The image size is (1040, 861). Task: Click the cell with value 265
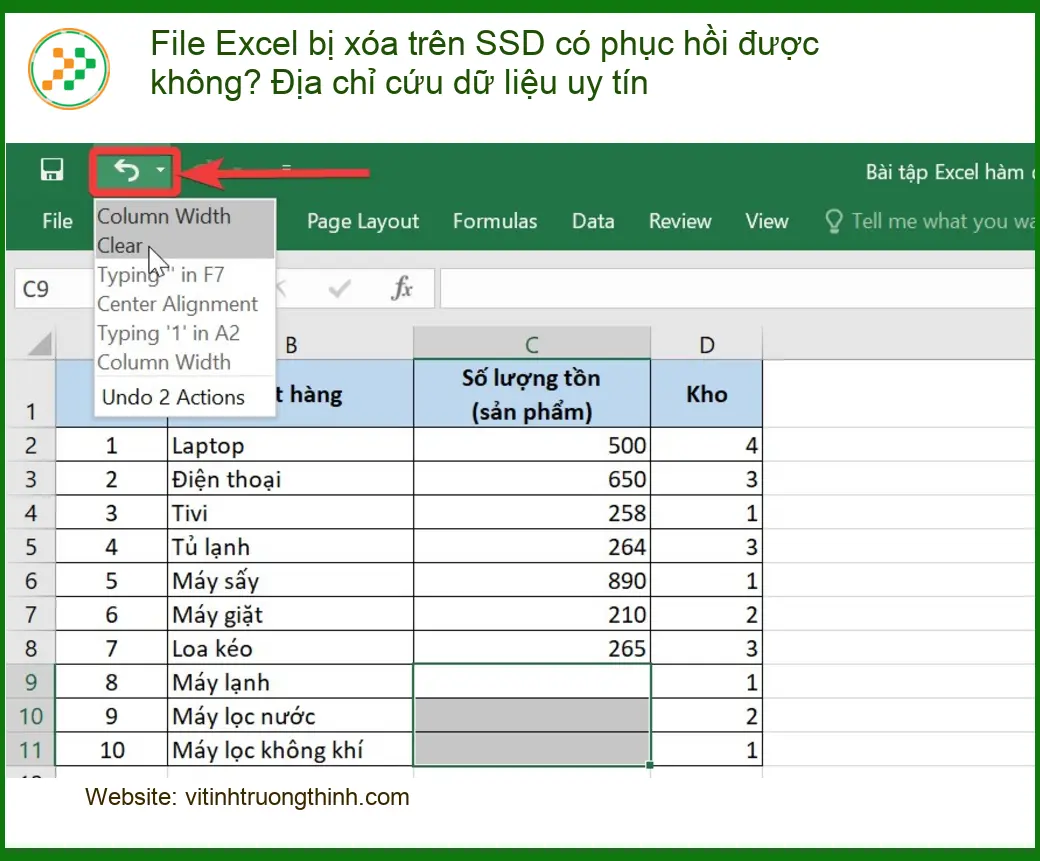click(x=532, y=648)
